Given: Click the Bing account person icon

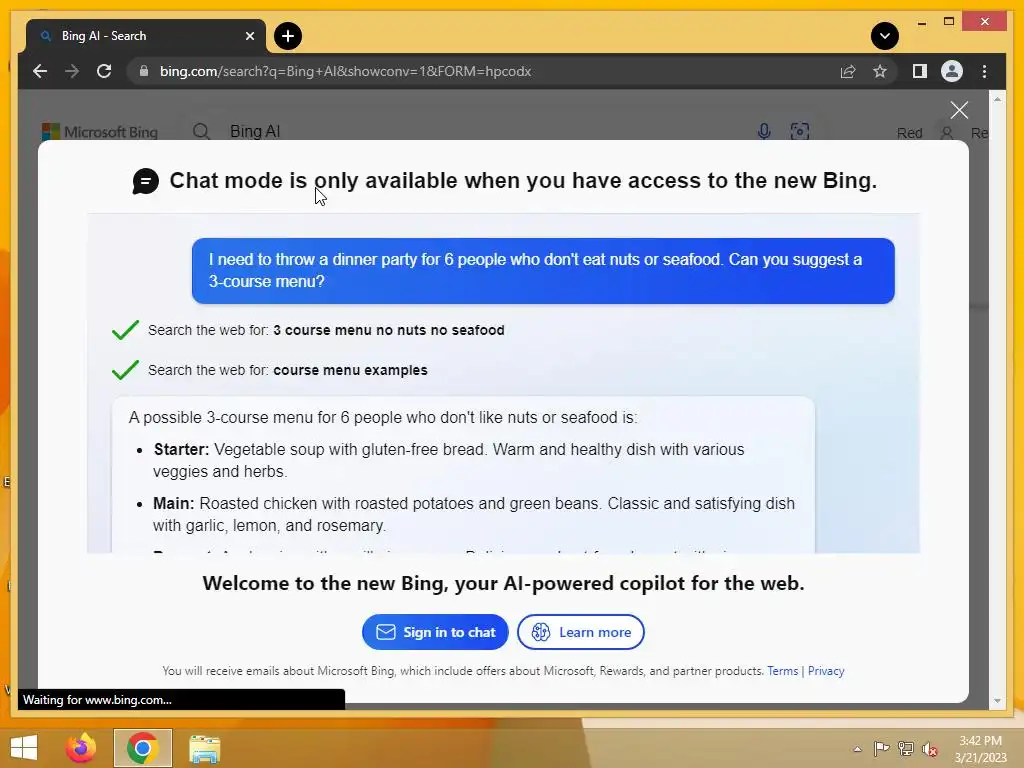Looking at the screenshot, I should coord(946,133).
